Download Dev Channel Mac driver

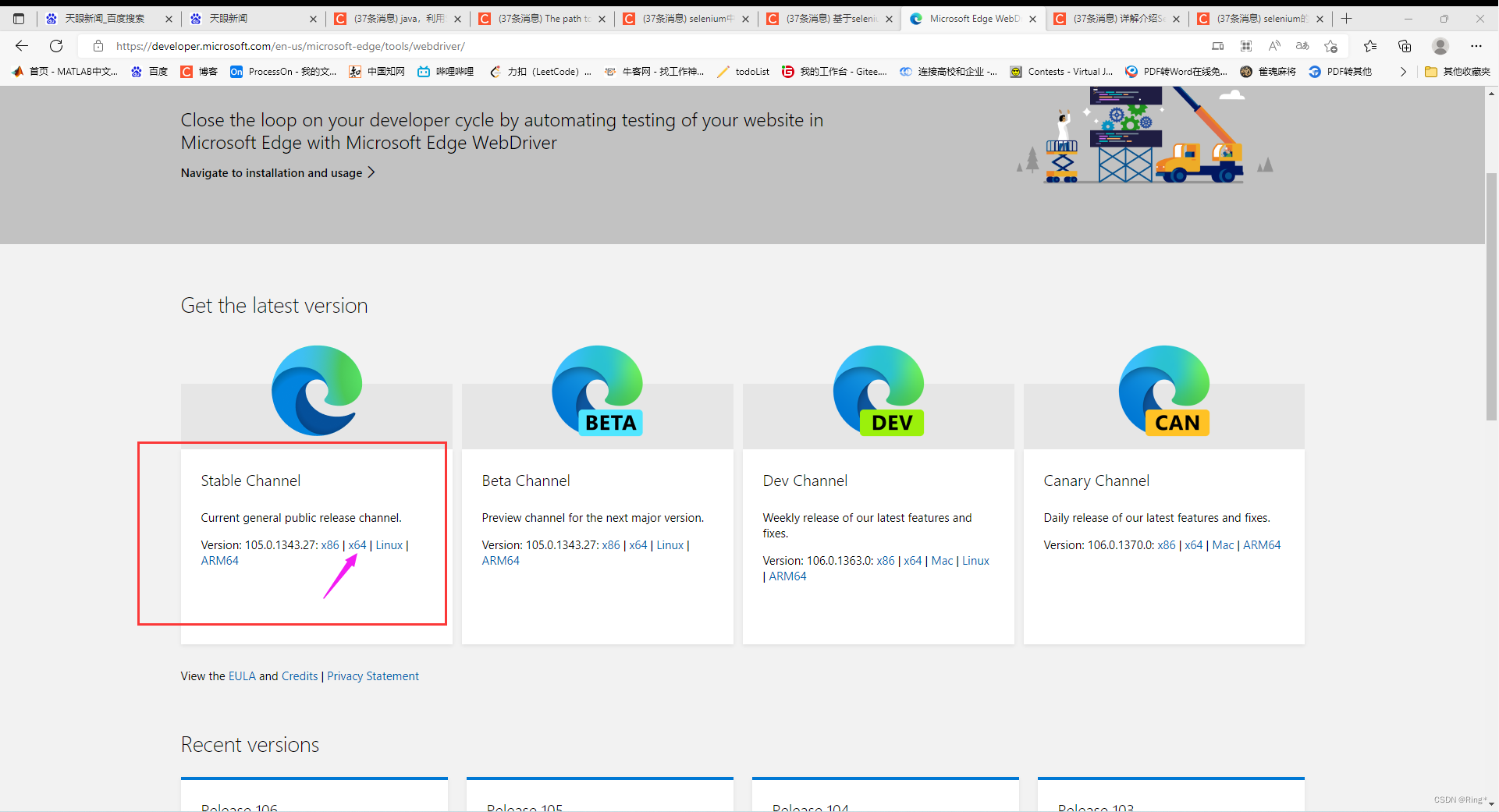(942, 561)
